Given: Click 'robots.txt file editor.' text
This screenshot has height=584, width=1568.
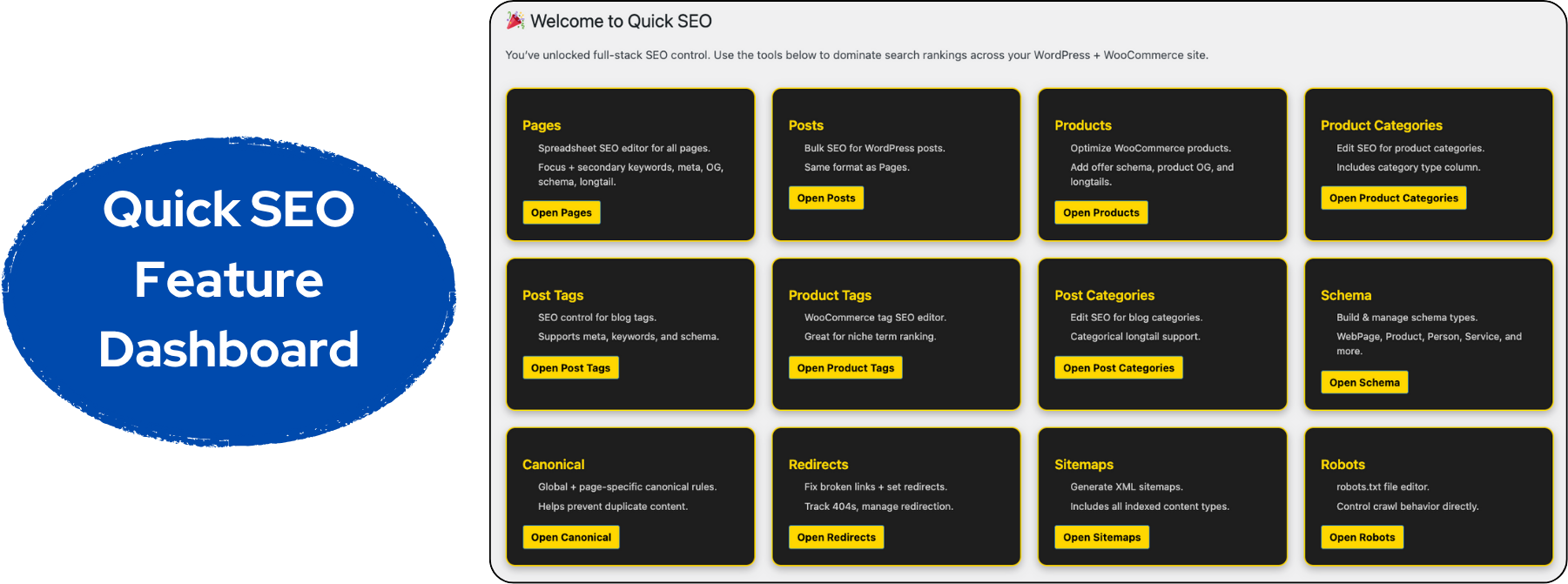Looking at the screenshot, I should 1383,487.
